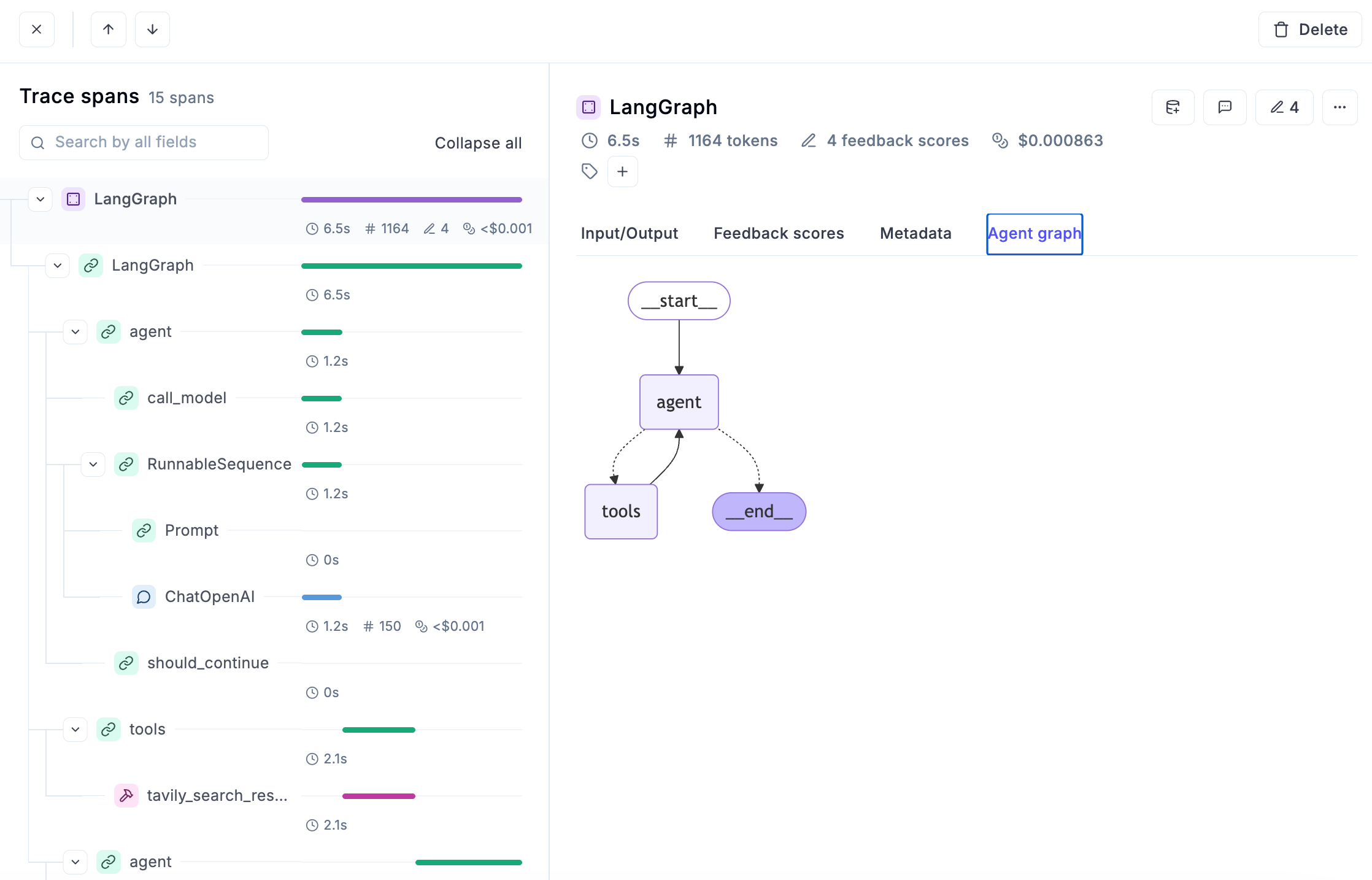Collapse the tools span
The image size is (1372, 880).
pos(75,729)
